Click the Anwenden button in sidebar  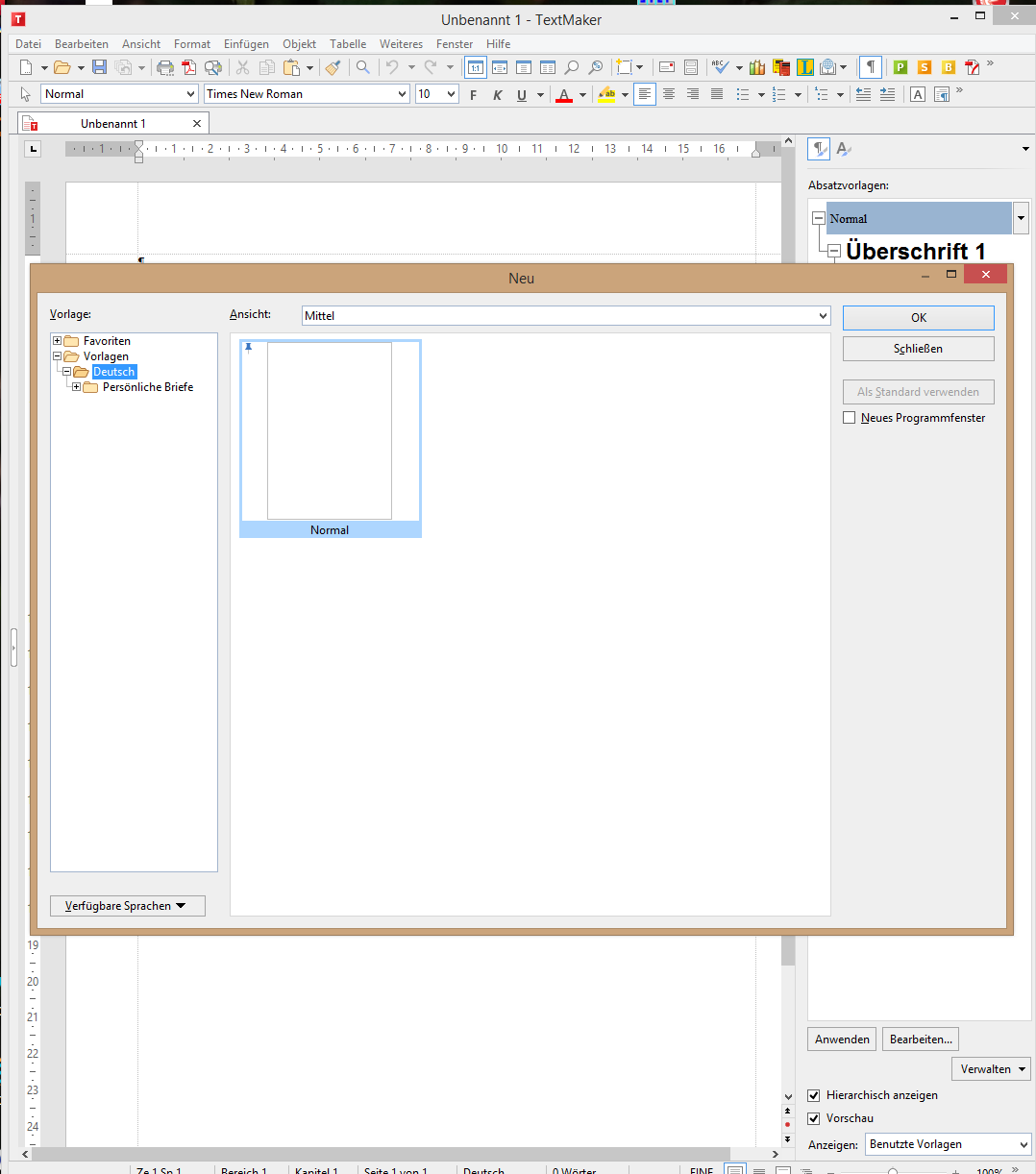[x=843, y=1039]
